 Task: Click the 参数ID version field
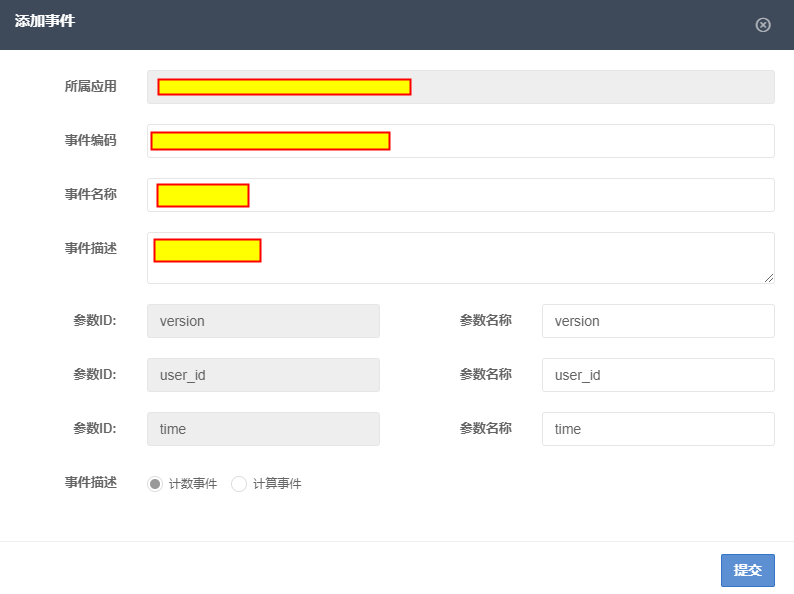tap(263, 321)
